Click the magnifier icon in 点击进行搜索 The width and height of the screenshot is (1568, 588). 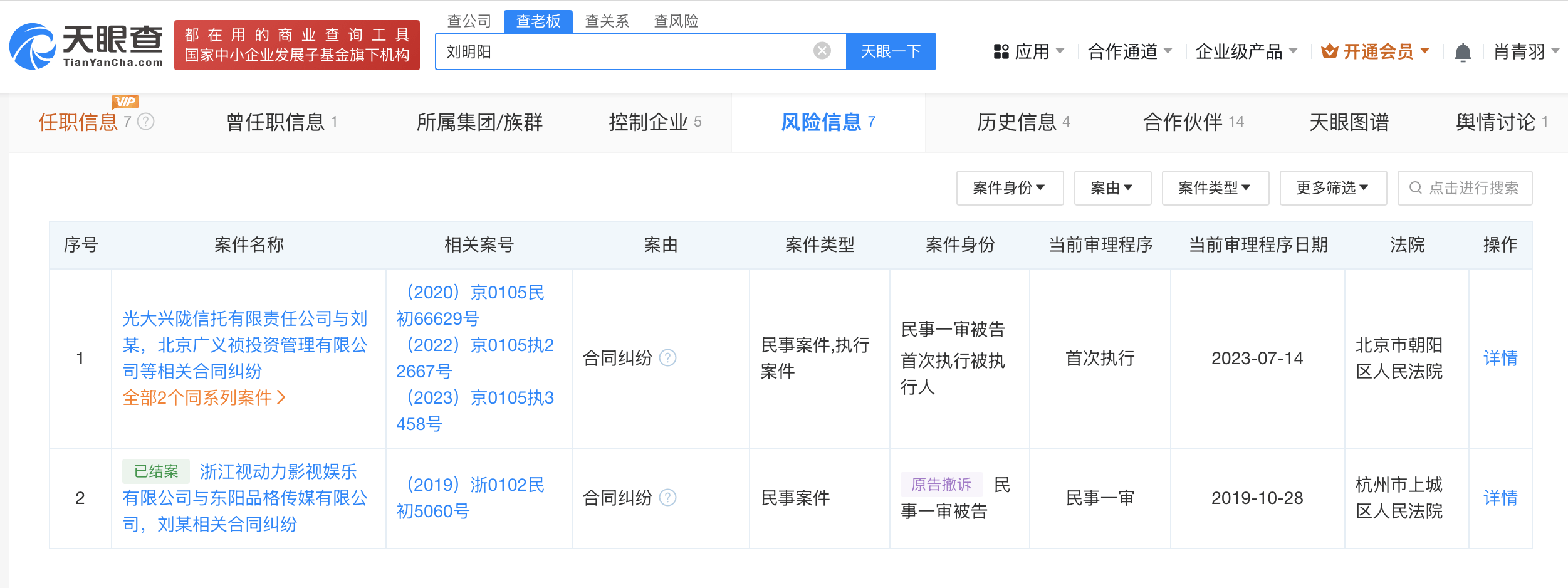1415,188
